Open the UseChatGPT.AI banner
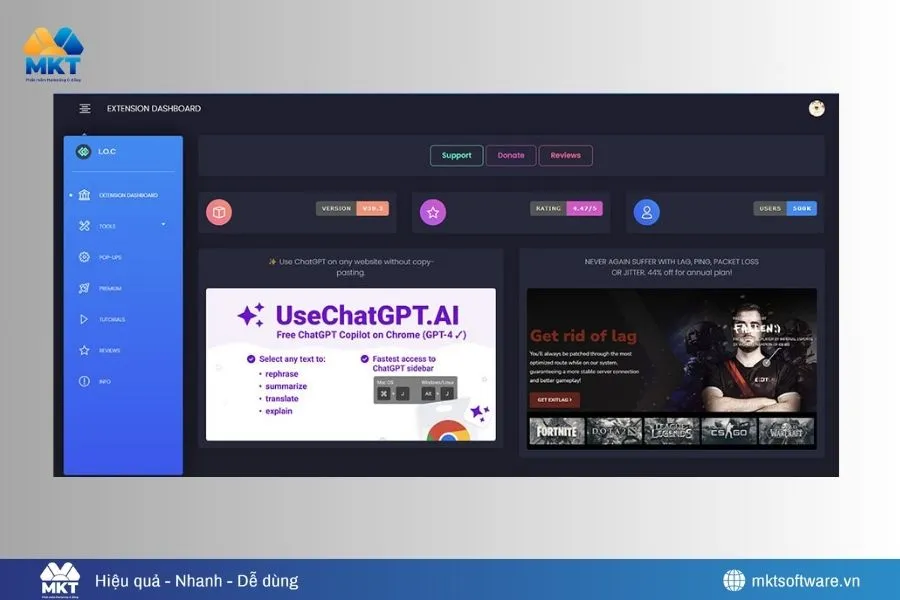 [350, 364]
